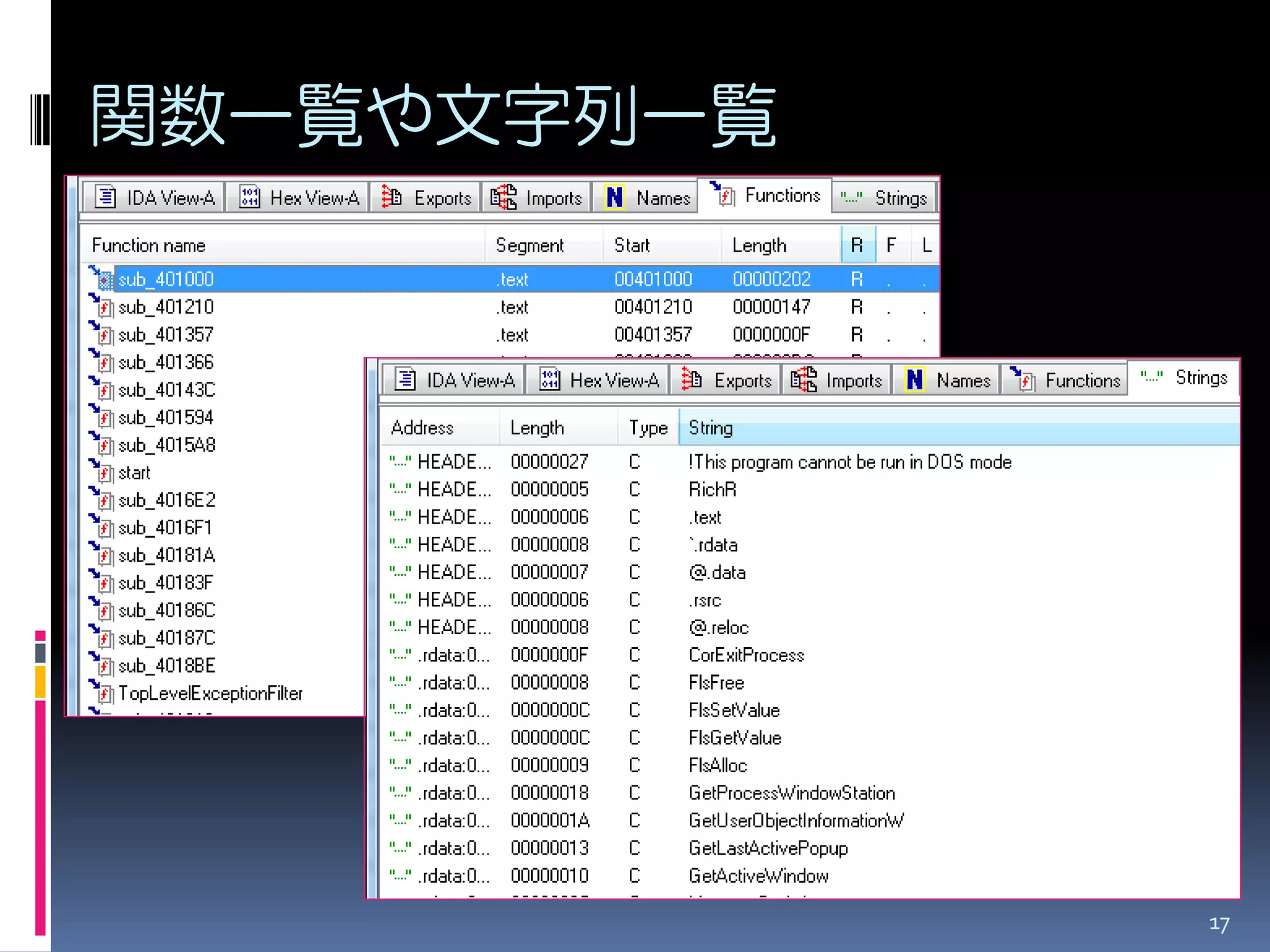Sort functions by Length column header

781,245
